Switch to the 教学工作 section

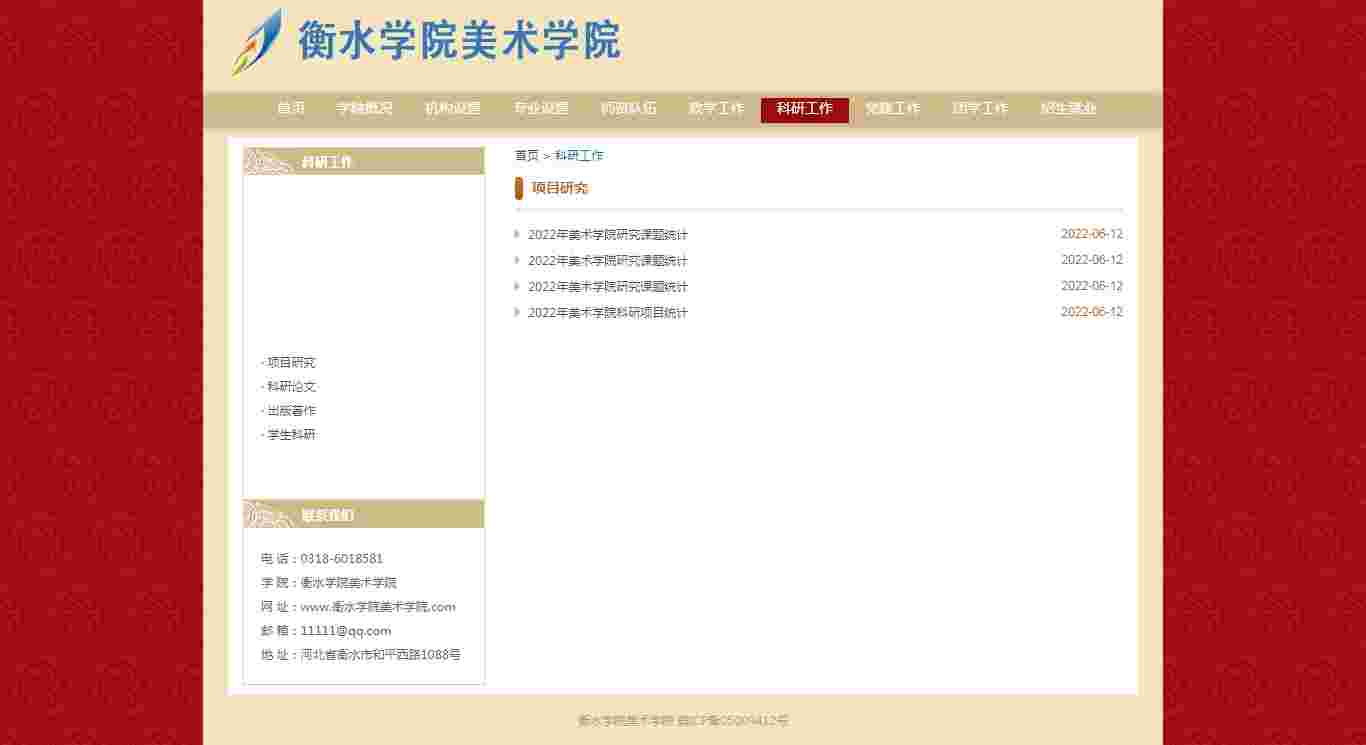click(716, 109)
